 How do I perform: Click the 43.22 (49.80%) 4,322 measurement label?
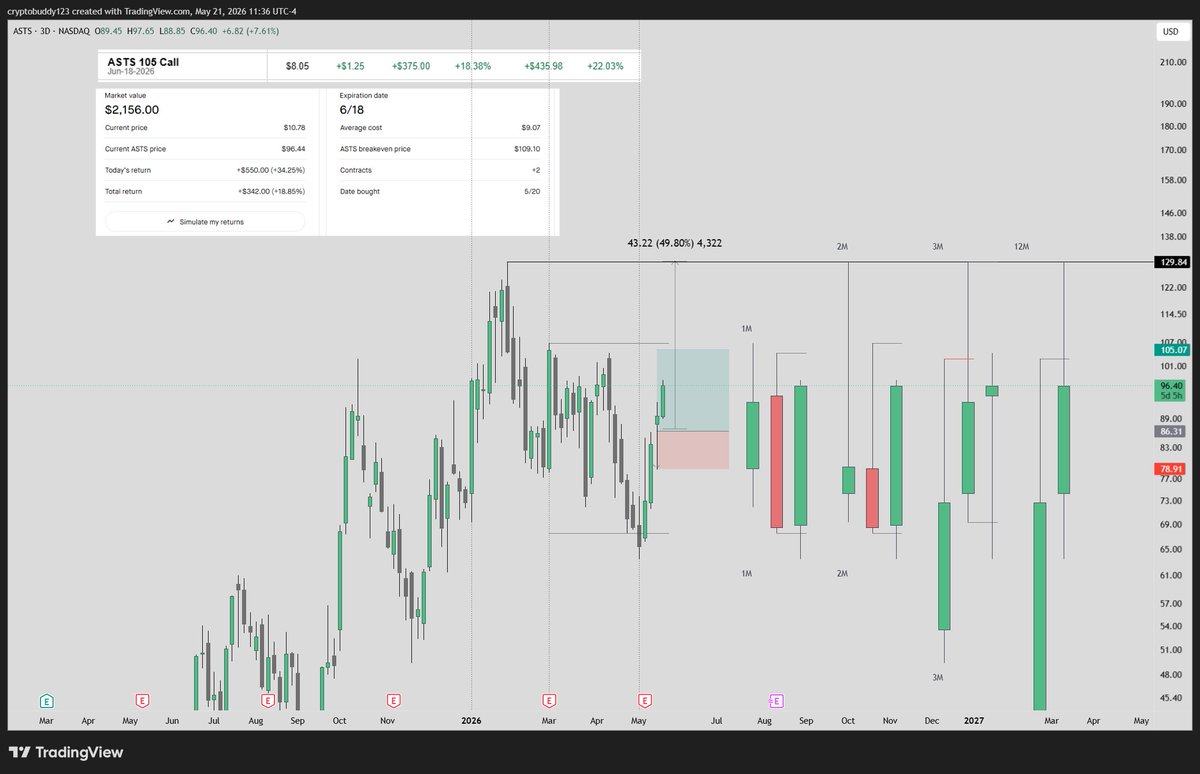click(674, 242)
